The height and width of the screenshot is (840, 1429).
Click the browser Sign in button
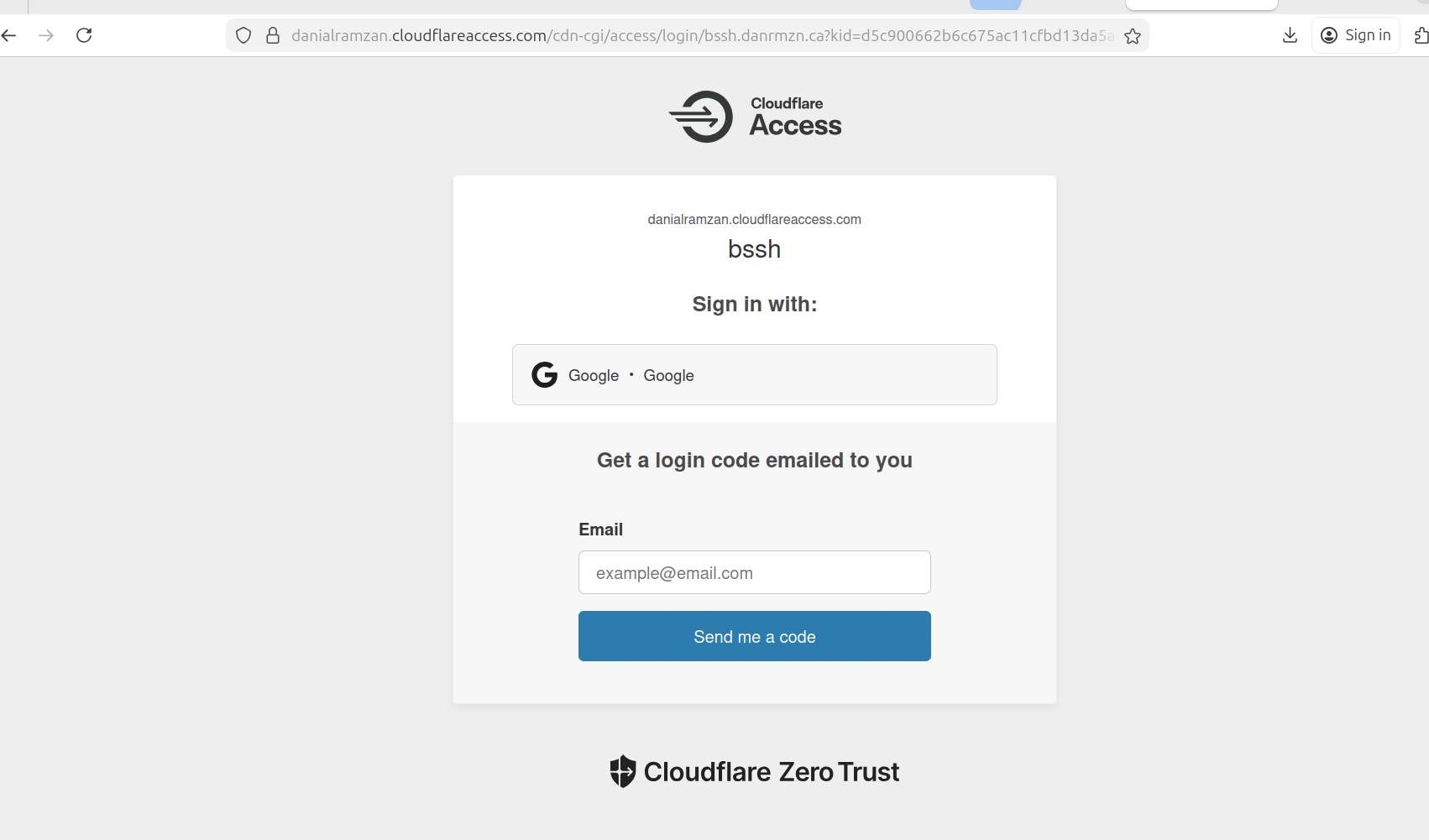[x=1355, y=35]
